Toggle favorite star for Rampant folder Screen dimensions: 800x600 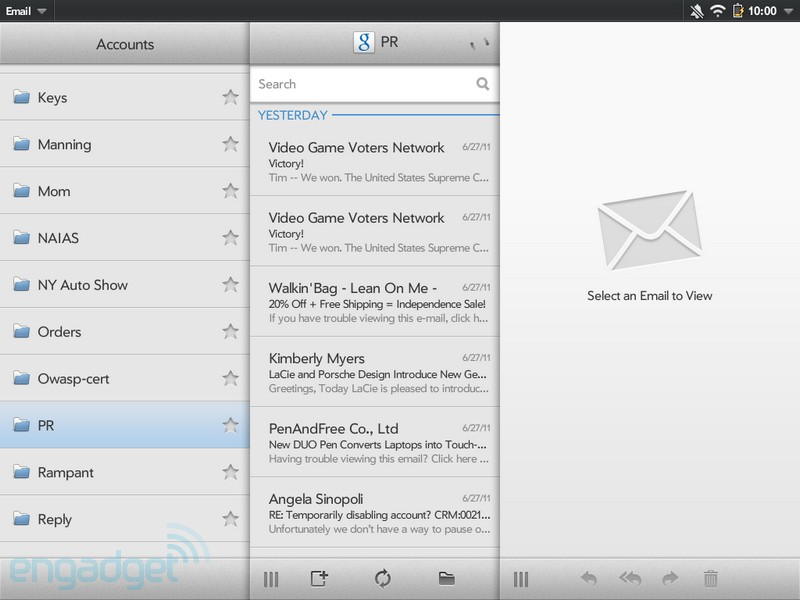pos(231,472)
